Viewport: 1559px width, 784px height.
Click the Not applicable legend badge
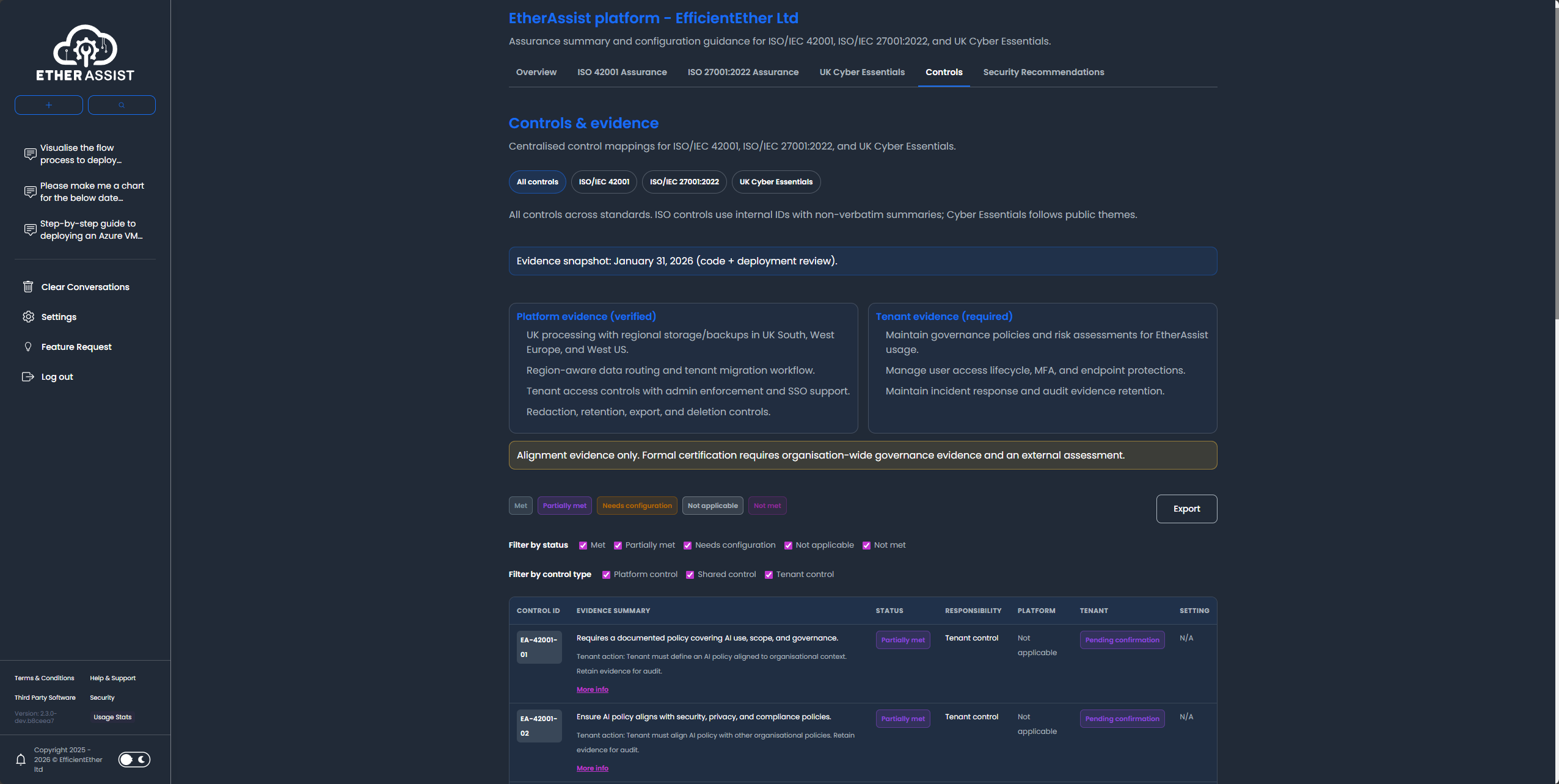[x=712, y=506]
